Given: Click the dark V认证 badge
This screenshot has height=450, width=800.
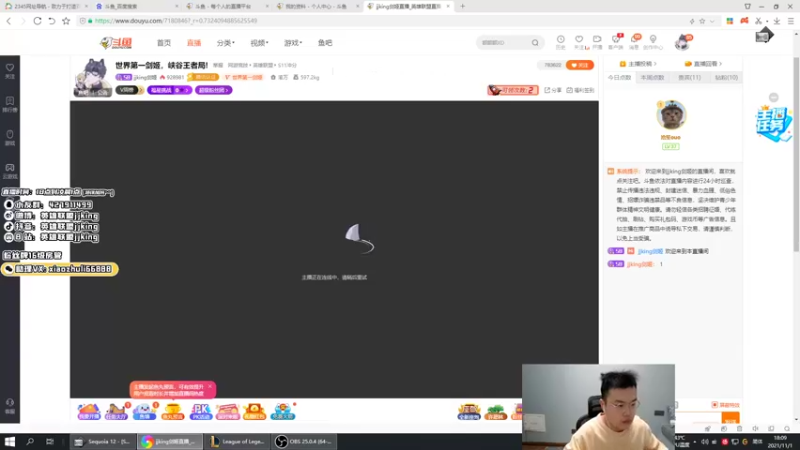Looking at the screenshot, I should 129,90.
